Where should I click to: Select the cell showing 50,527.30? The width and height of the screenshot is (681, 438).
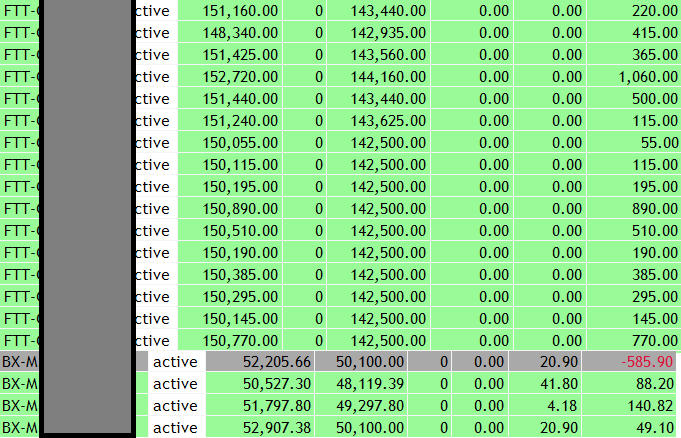point(260,384)
